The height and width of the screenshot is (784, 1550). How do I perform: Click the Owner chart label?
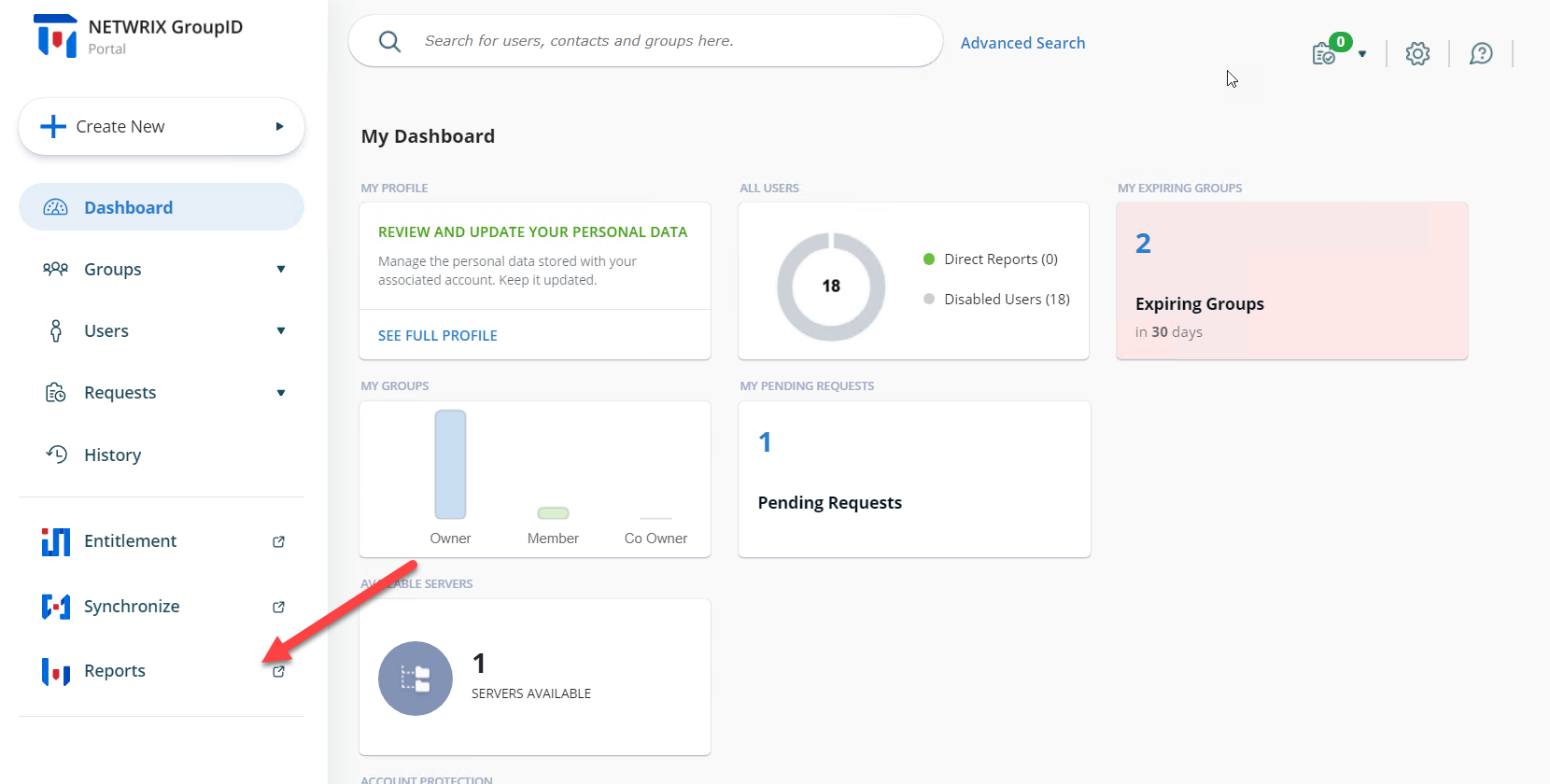pyautogui.click(x=450, y=539)
